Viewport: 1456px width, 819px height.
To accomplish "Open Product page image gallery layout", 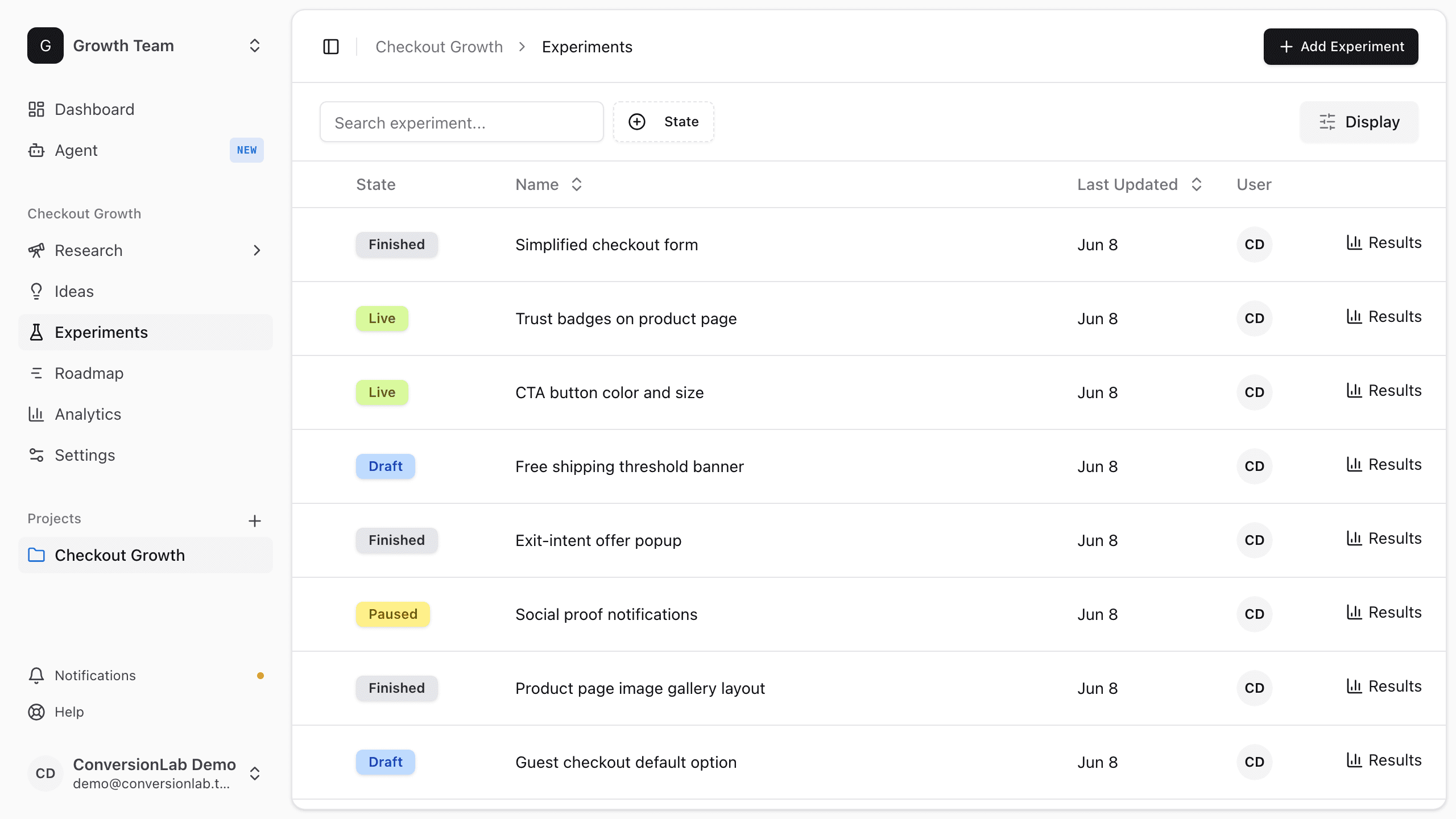I will [x=640, y=688].
